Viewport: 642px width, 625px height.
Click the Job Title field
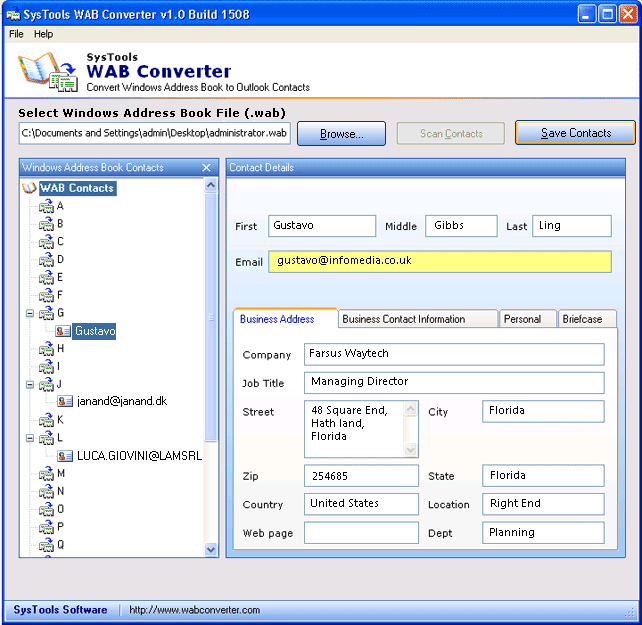click(454, 383)
